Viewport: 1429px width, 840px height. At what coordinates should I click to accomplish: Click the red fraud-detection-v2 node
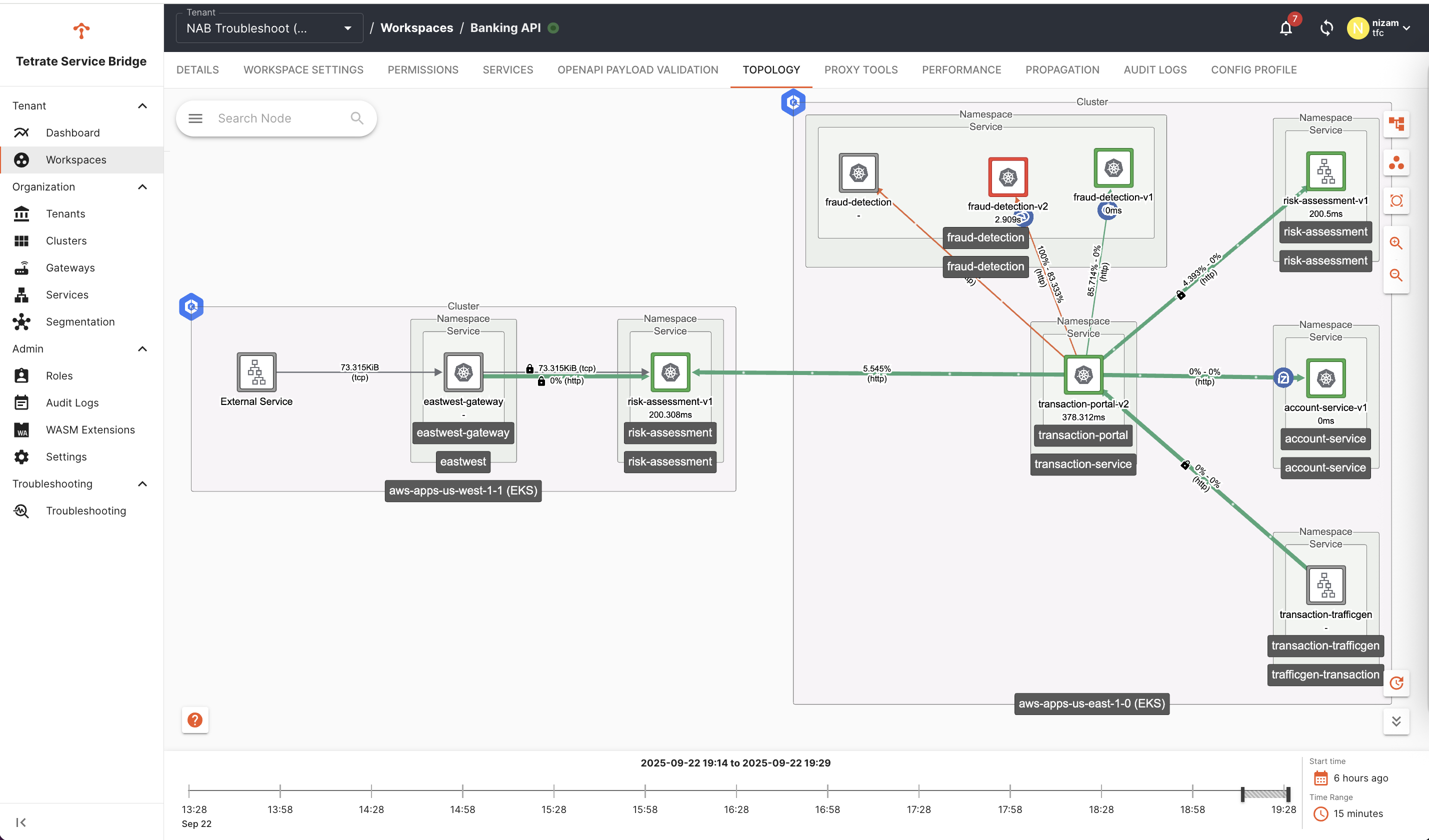pyautogui.click(x=1007, y=177)
